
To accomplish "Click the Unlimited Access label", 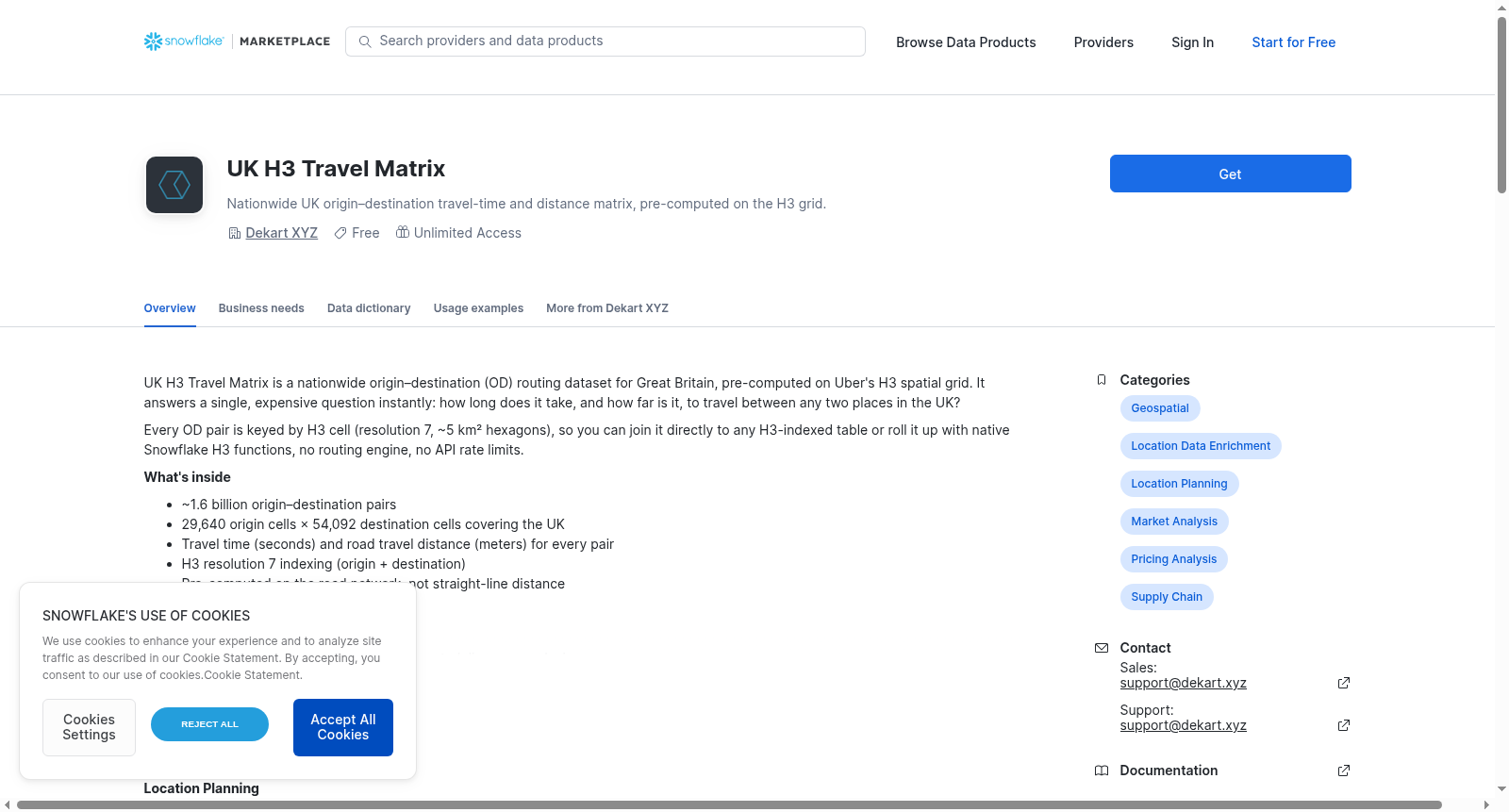I will tap(468, 233).
